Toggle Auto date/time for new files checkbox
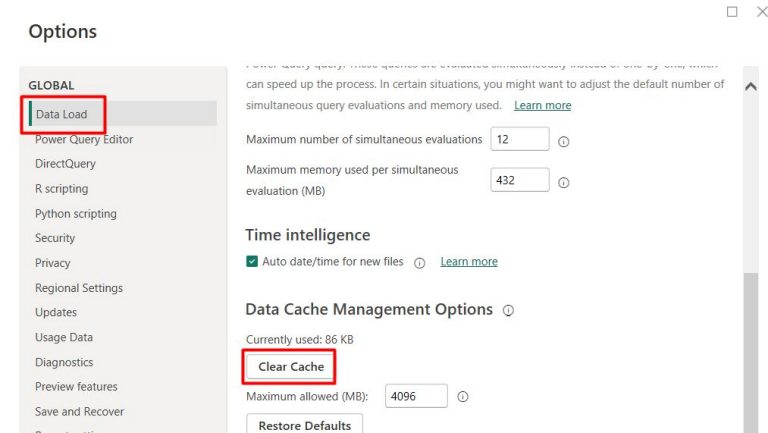 [x=252, y=262]
